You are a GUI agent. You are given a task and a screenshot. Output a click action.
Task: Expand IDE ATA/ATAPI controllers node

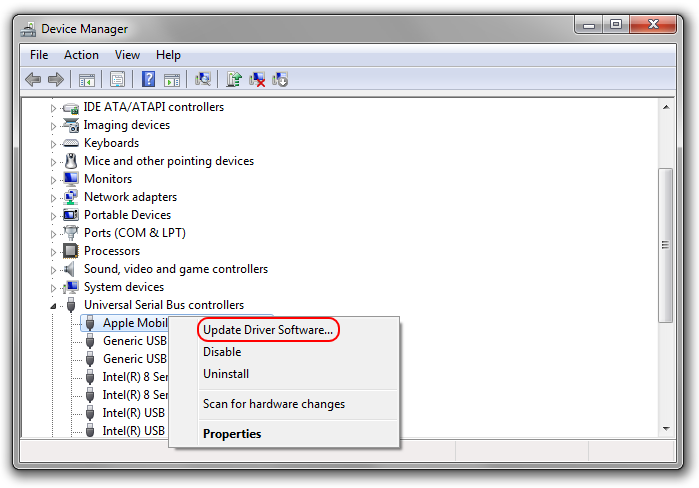pyautogui.click(x=53, y=108)
